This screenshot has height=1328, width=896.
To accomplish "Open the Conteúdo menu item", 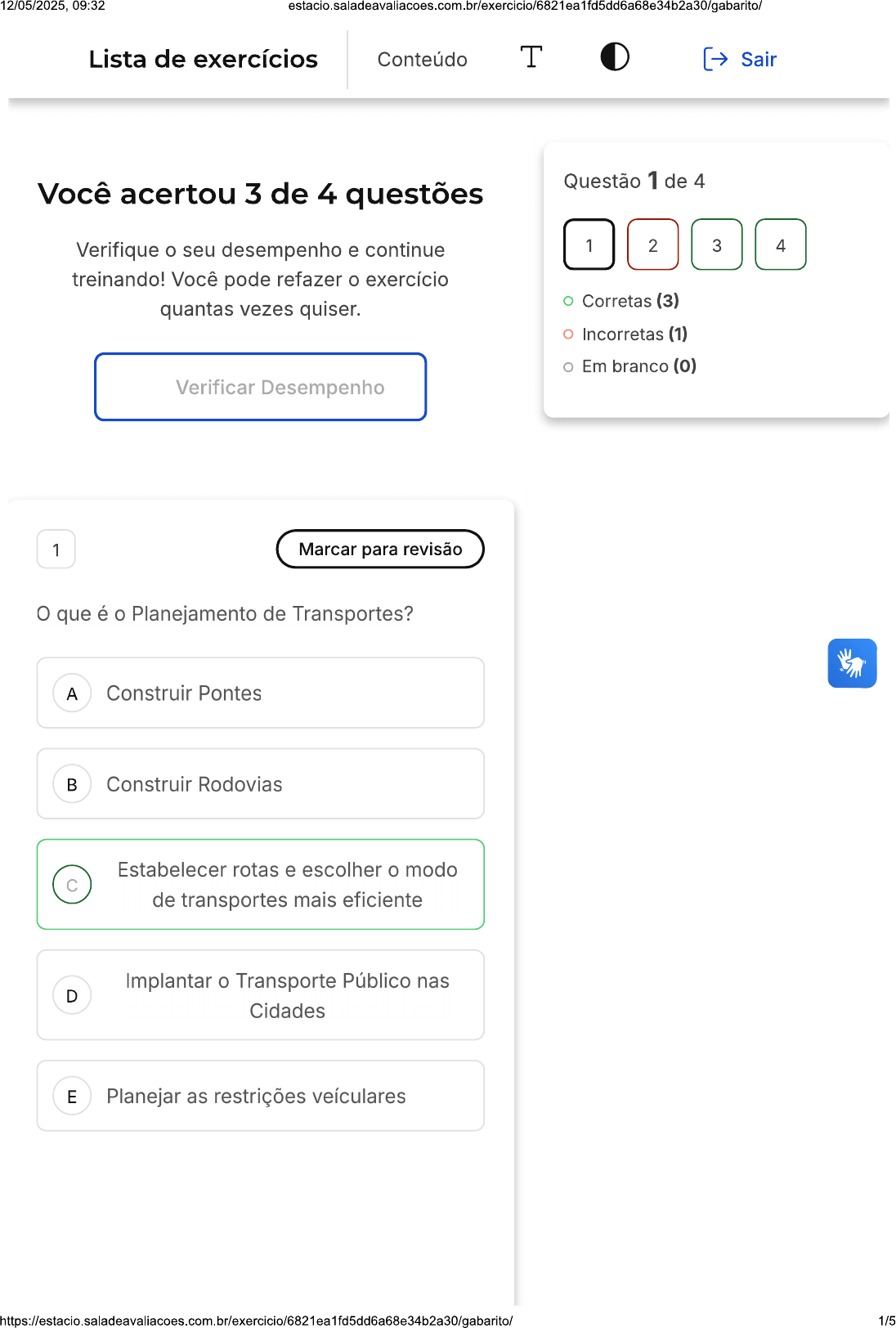I will coord(422,60).
